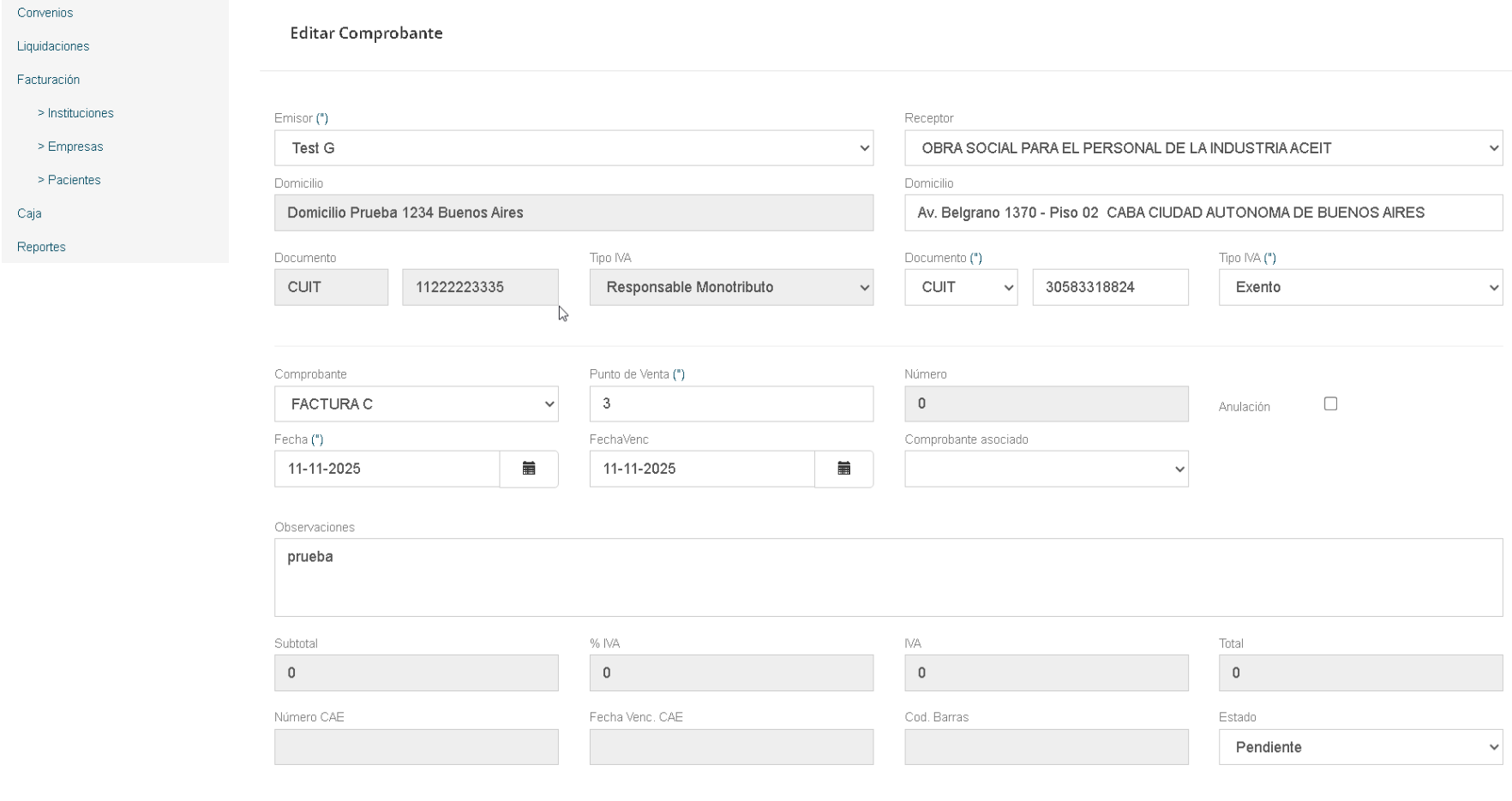This screenshot has width=1512, height=801.
Task: Click the Punto de Venta input field
Action: tap(730, 404)
